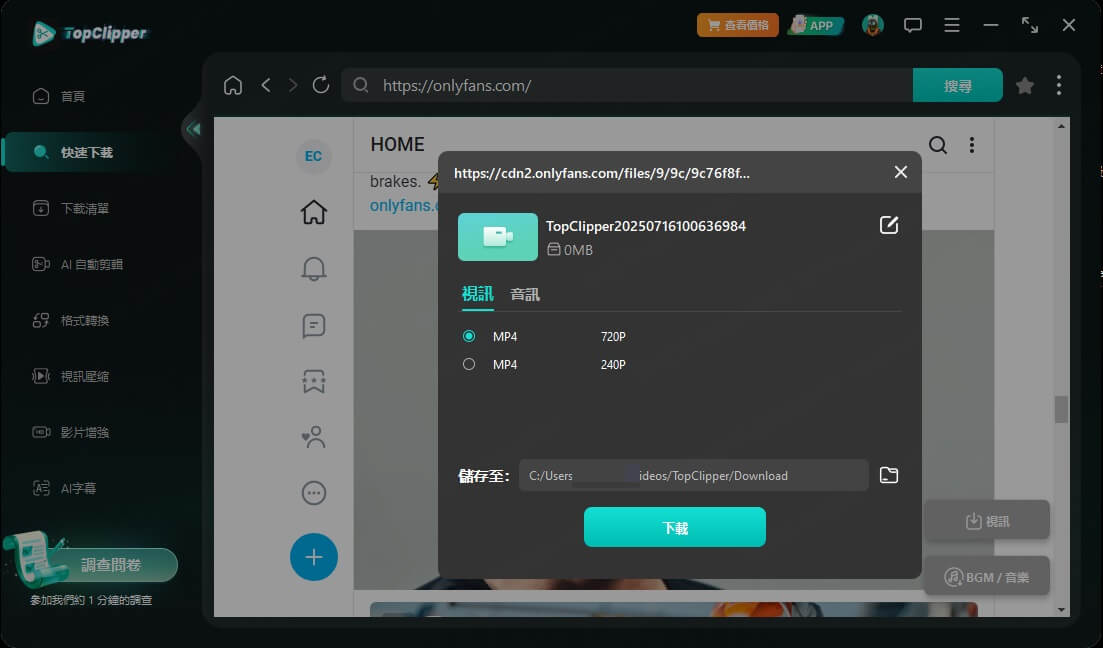This screenshot has height=648, width=1103.
Task: Open the 首頁 home sidebar item
Action: point(59,96)
